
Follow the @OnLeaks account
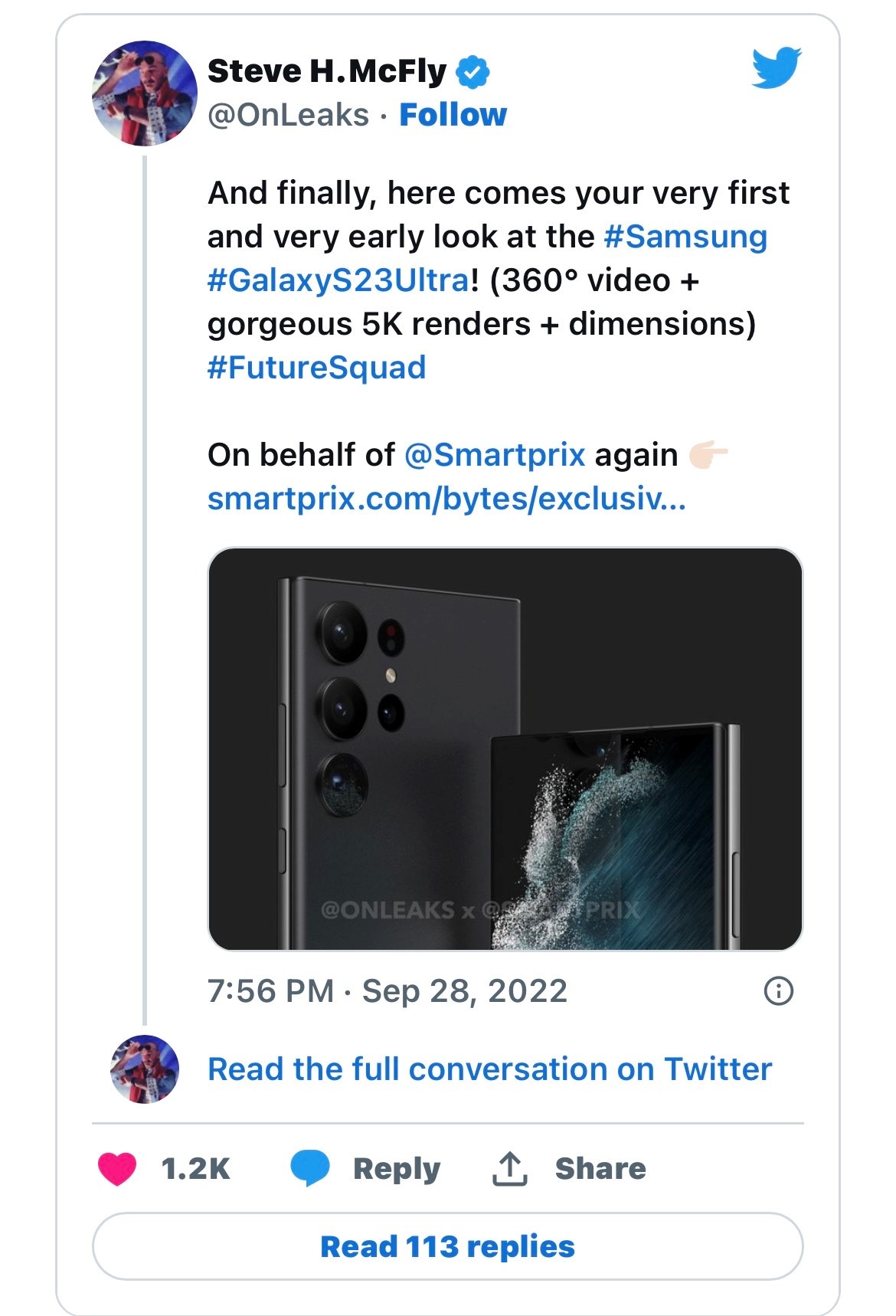click(x=453, y=115)
